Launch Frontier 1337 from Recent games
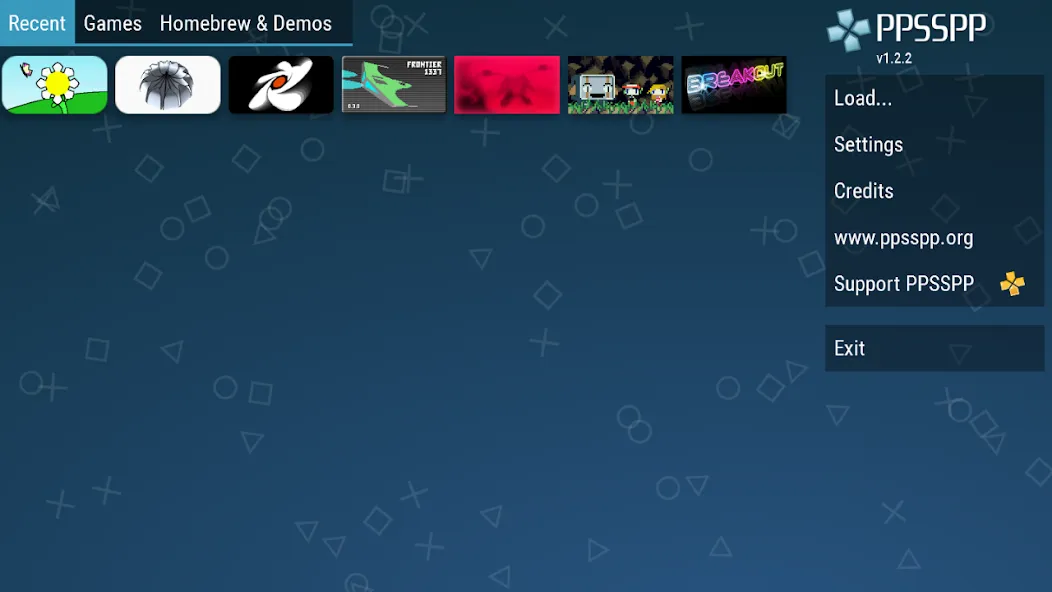 click(x=394, y=85)
